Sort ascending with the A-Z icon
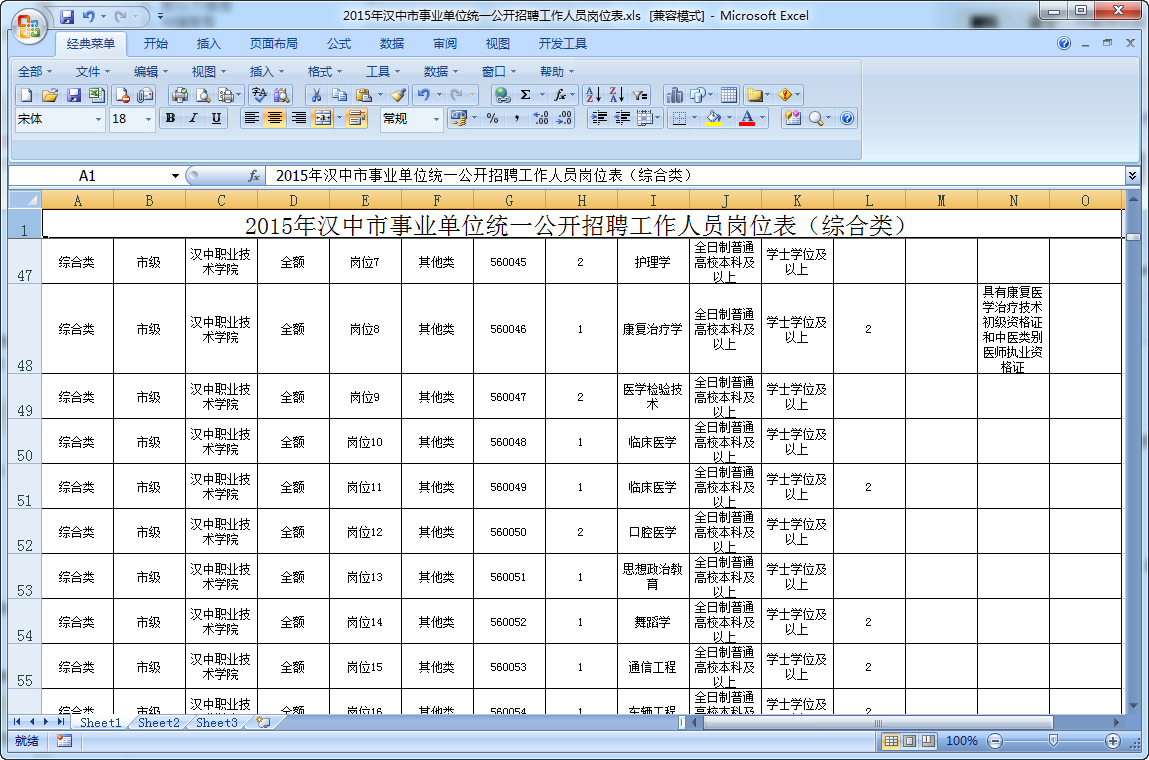This screenshot has width=1149, height=760. tap(594, 95)
